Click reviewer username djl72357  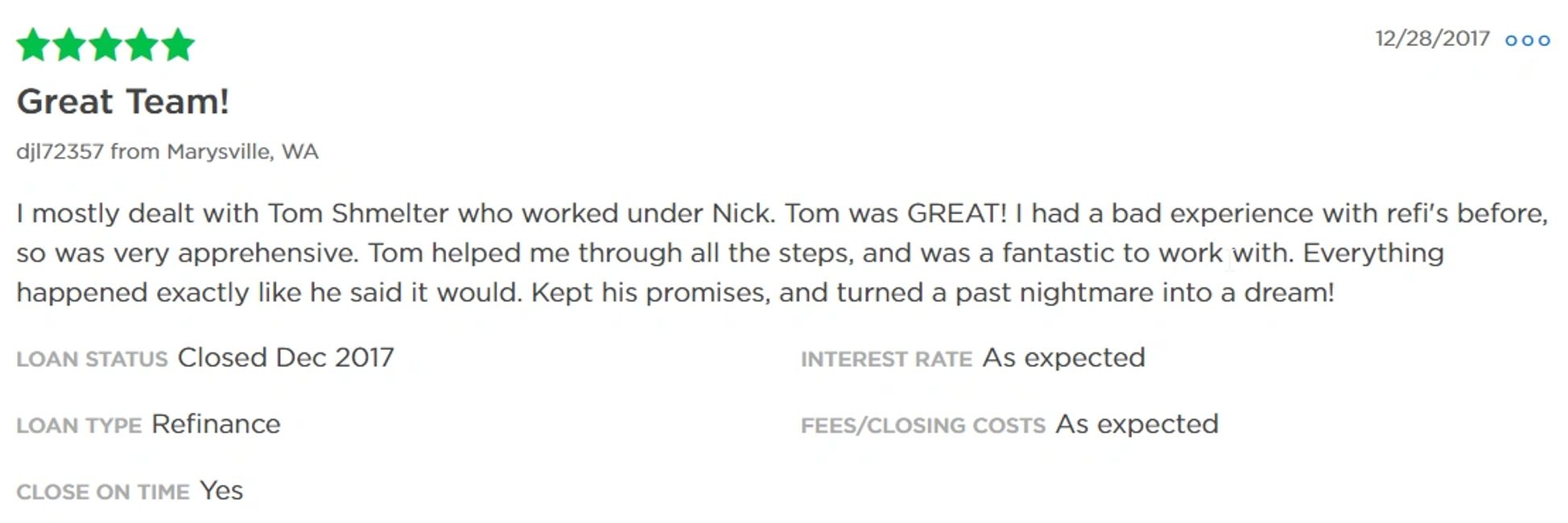(x=60, y=151)
